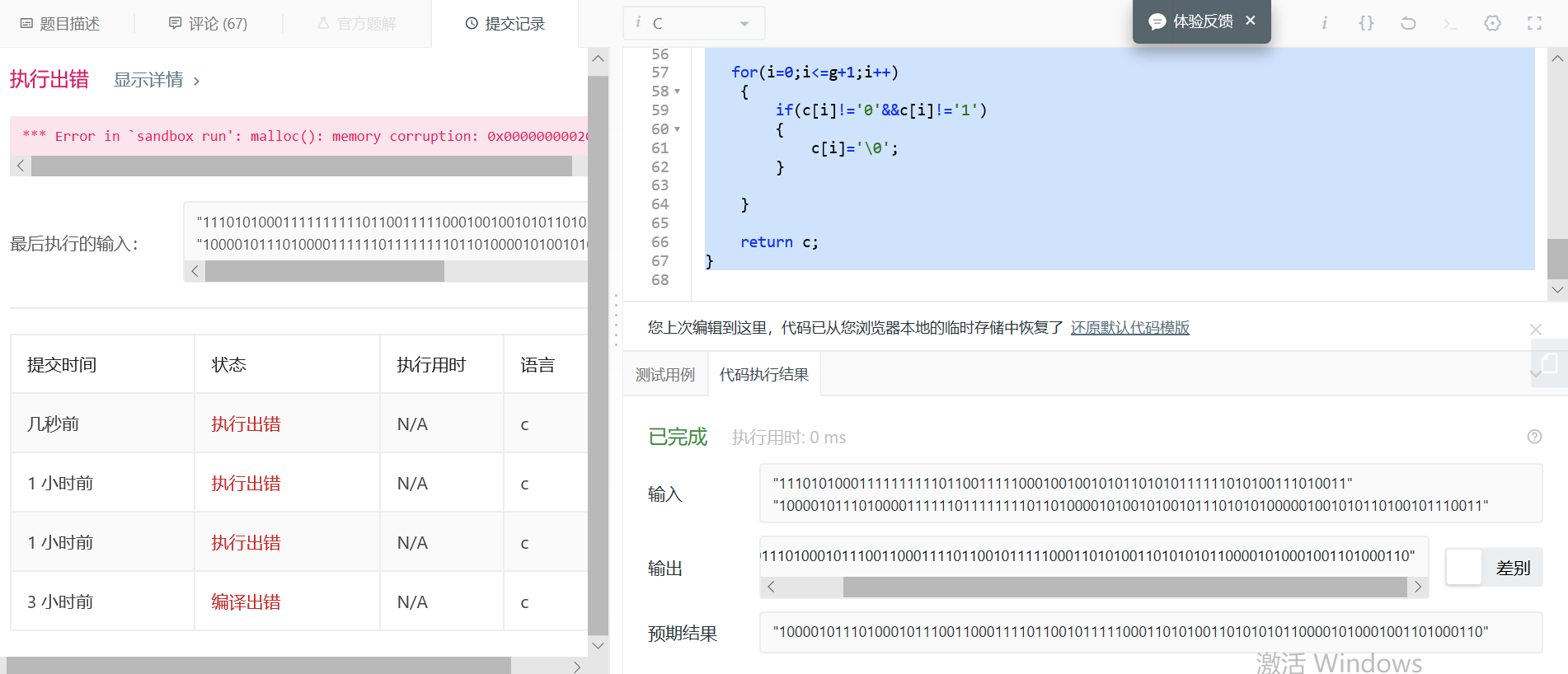The width and height of the screenshot is (1568, 674).
Task: Click the output horizontal scrollbar thumb
Action: point(1125,587)
